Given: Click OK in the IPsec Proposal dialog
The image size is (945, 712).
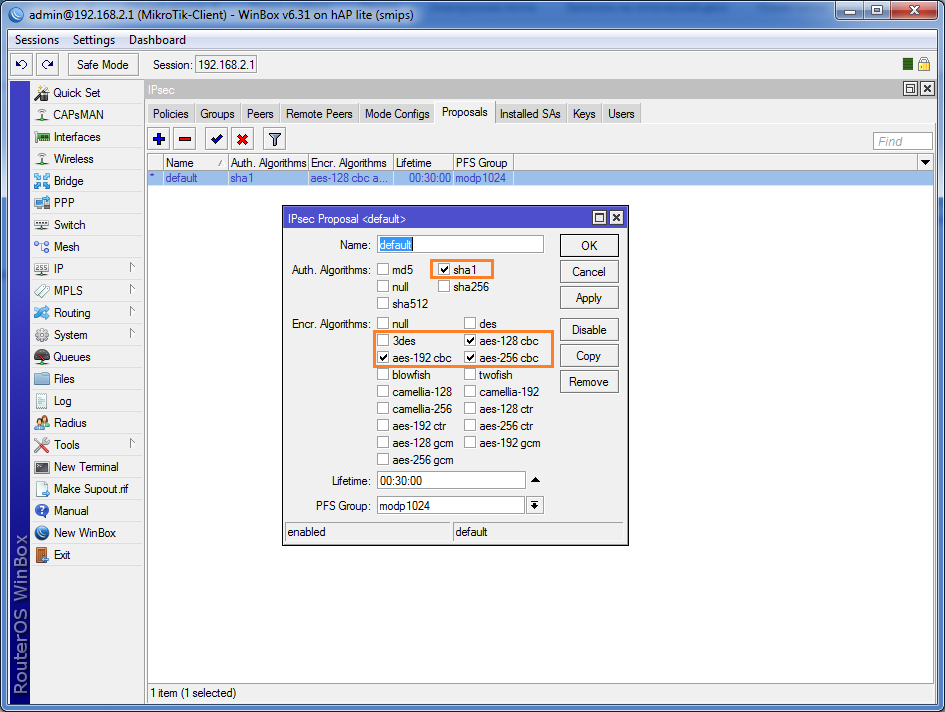Looking at the screenshot, I should (x=589, y=245).
